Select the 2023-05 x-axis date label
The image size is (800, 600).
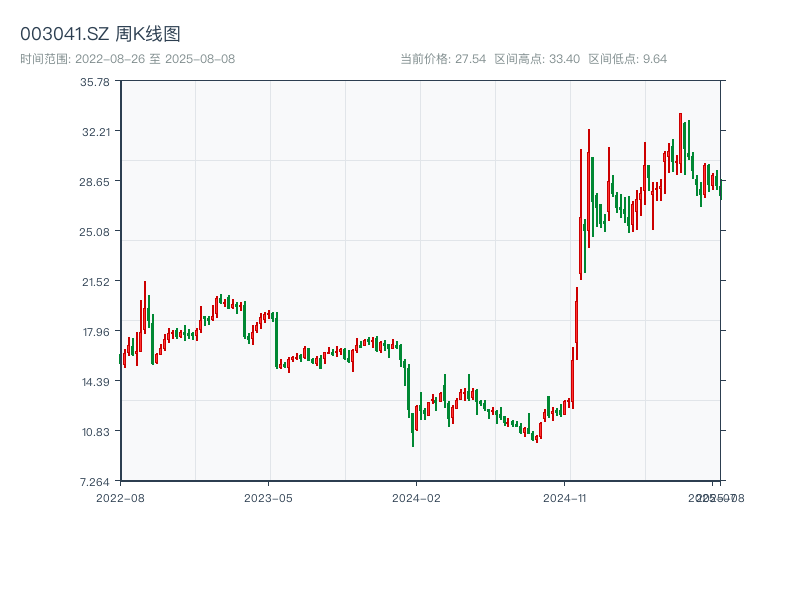(268, 497)
